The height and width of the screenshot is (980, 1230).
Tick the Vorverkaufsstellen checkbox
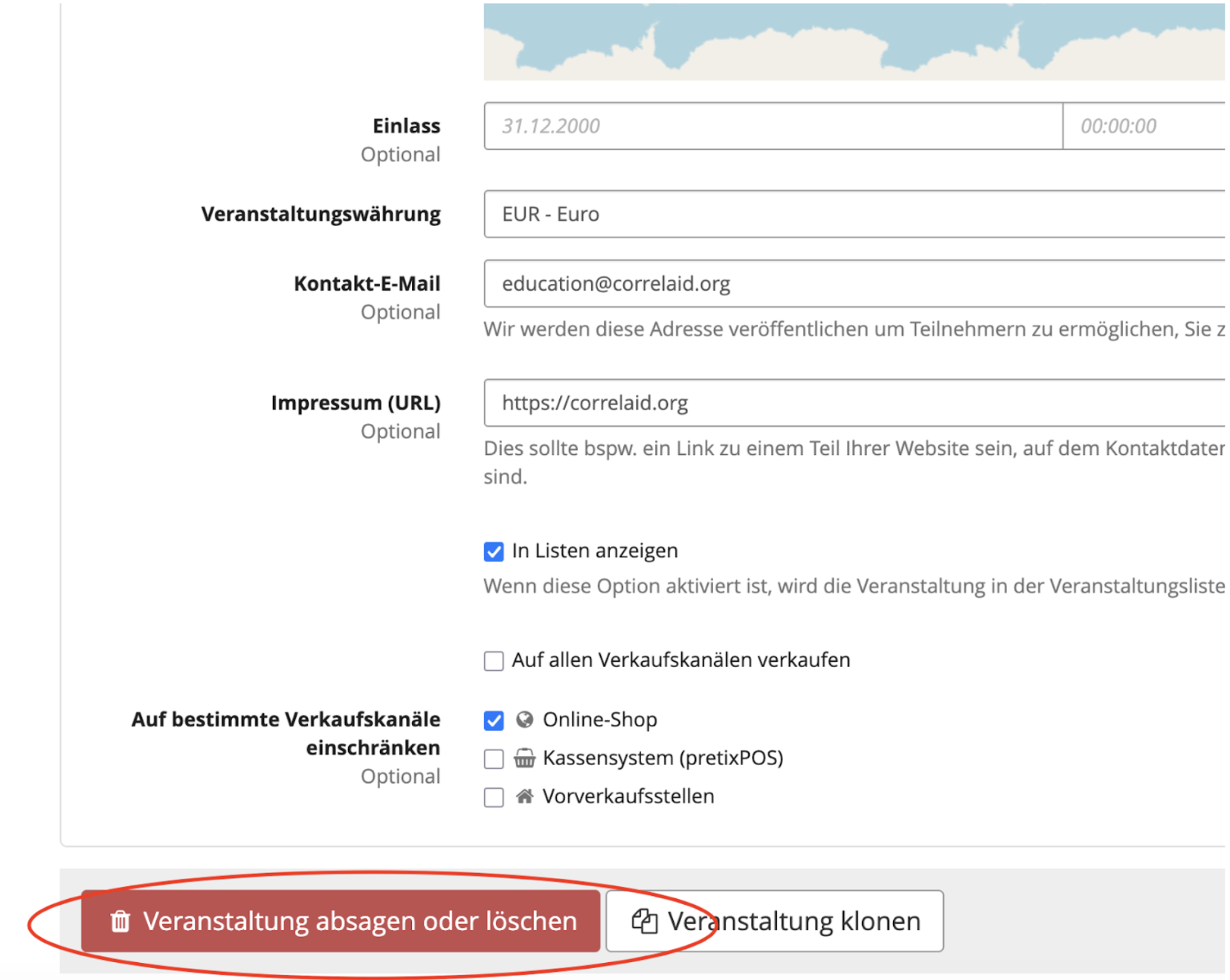pos(494,797)
